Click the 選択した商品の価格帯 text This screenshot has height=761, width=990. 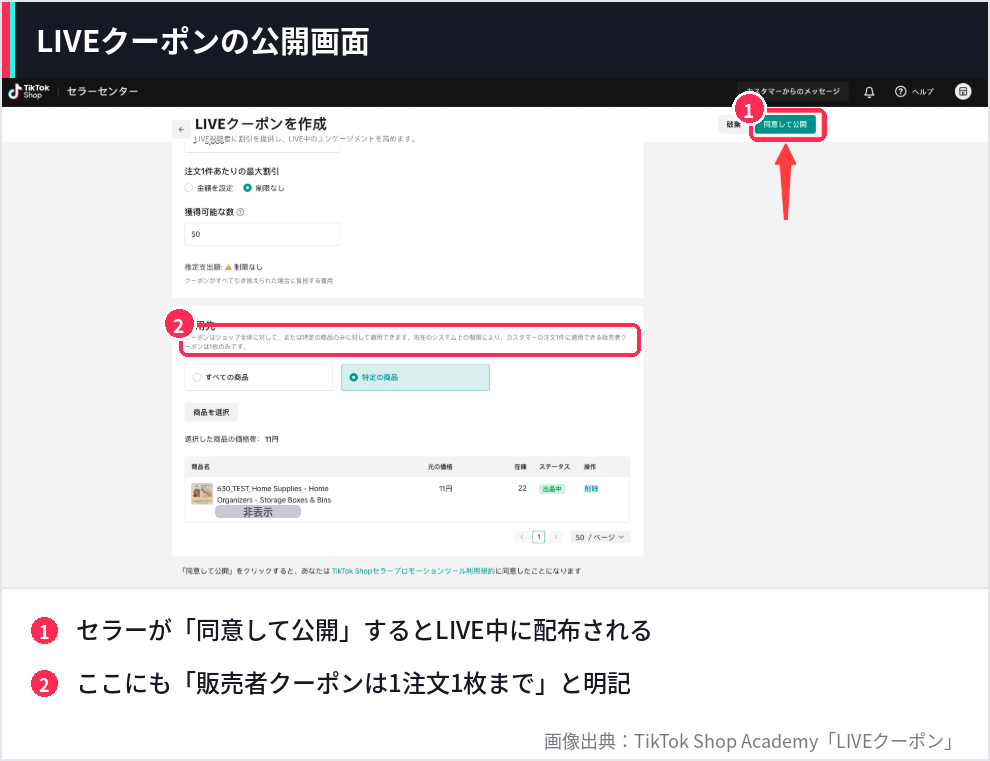(231, 439)
